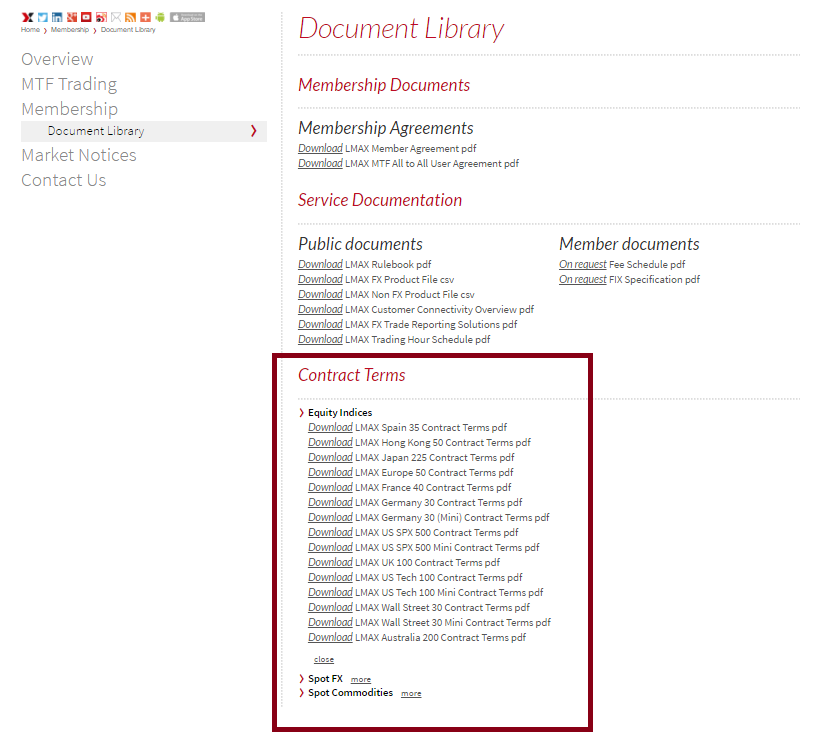Click the Spot Commodities heading text
Image resolution: width=820 pixels, height=738 pixels.
pyautogui.click(x=350, y=693)
